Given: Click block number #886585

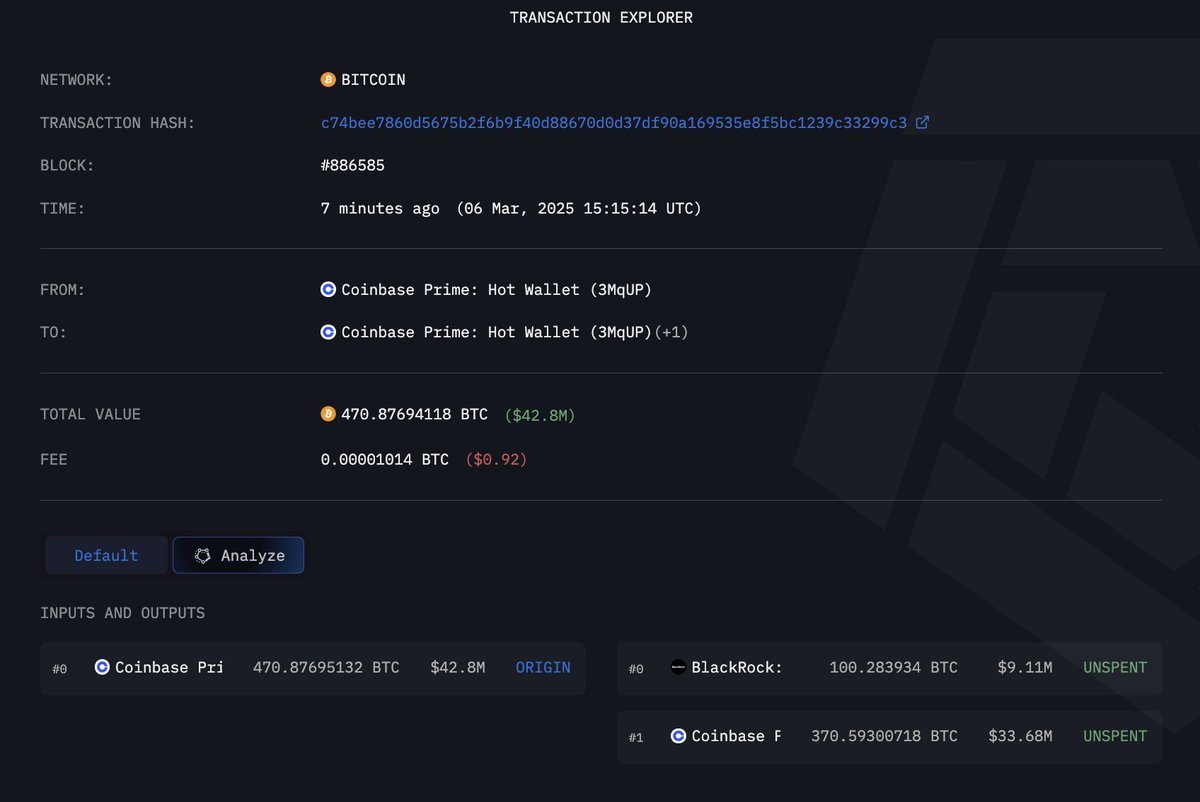Looking at the screenshot, I should pos(353,165).
